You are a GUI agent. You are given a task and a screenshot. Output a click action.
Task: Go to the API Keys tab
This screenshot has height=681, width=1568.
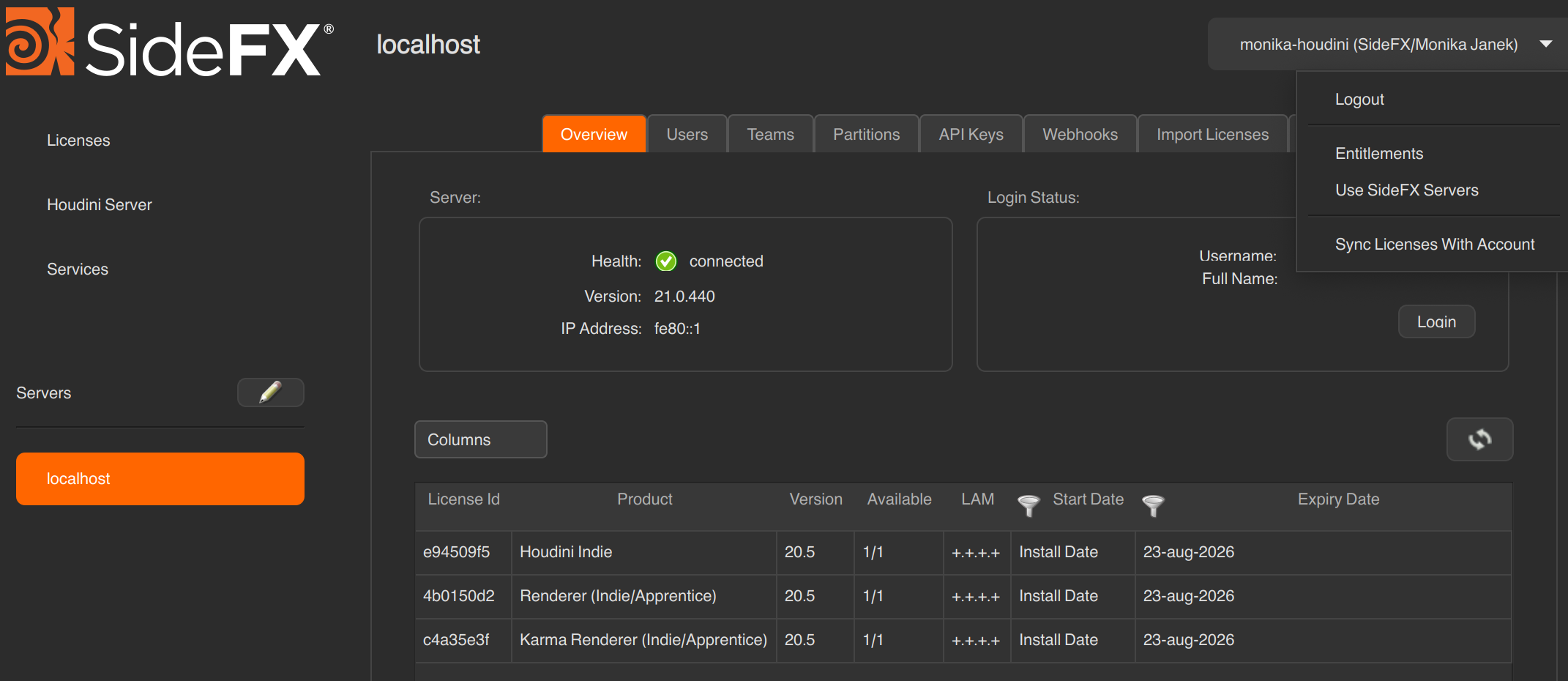971,134
